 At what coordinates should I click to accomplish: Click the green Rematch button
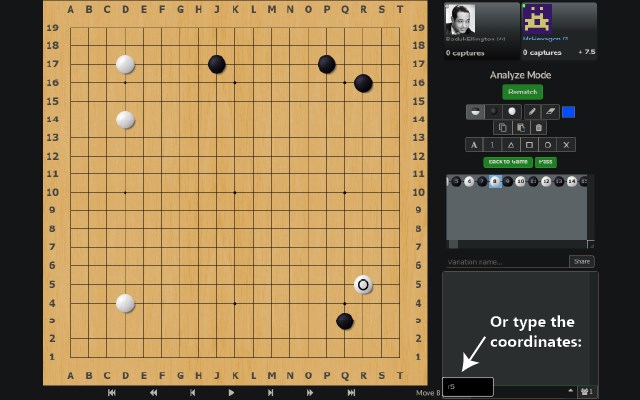[522, 92]
